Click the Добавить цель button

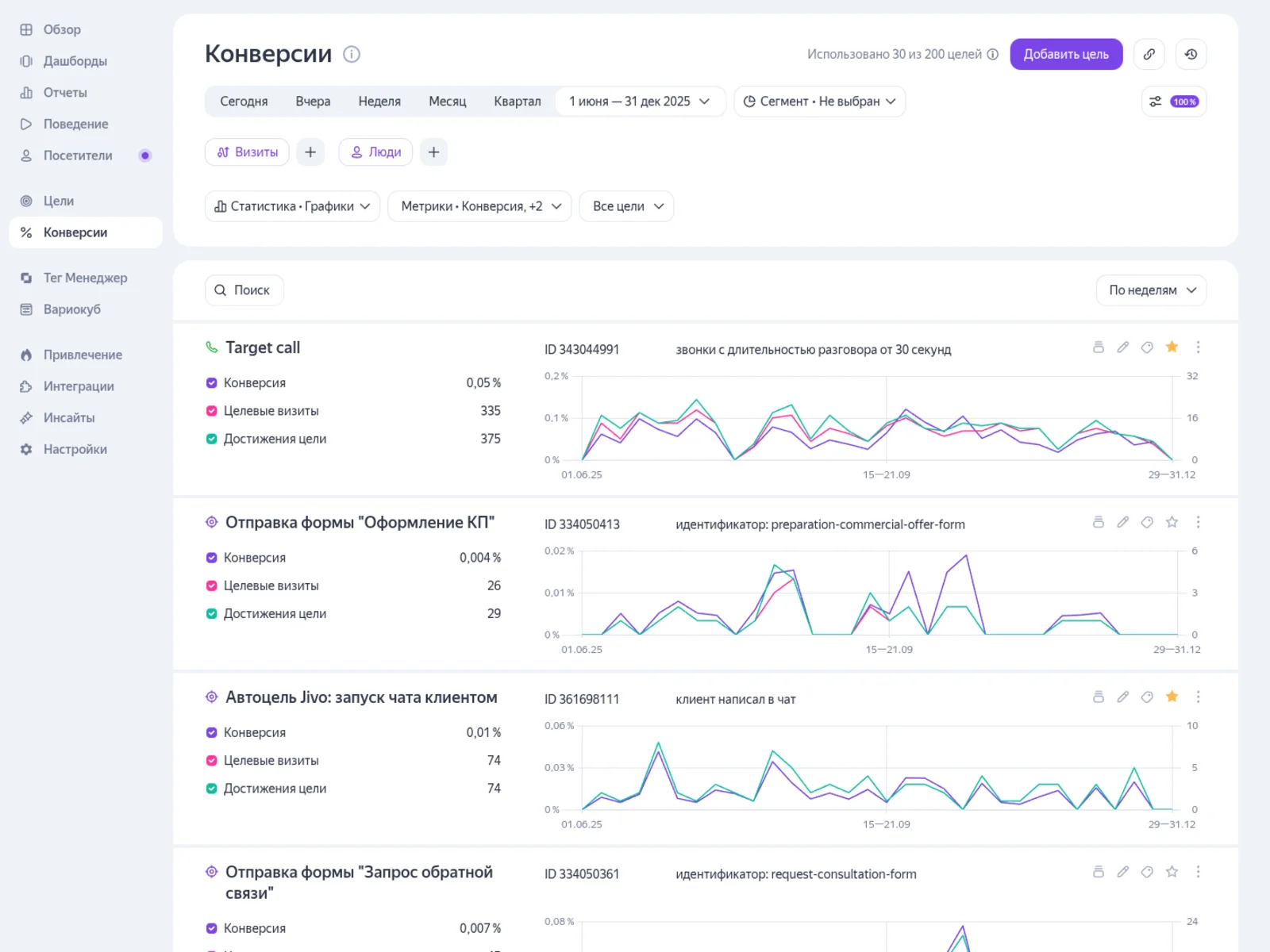pos(1066,54)
